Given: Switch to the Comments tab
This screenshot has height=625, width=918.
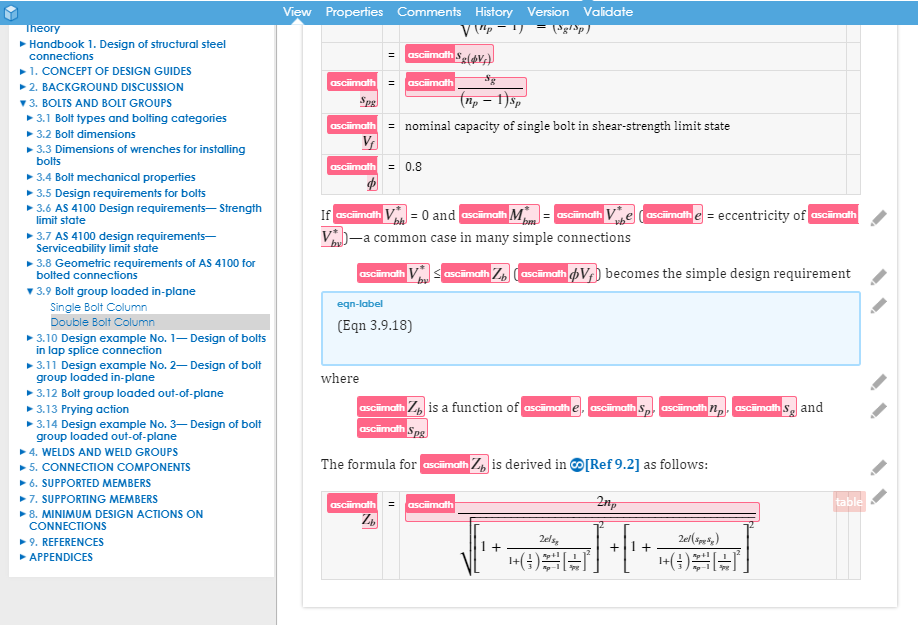Looking at the screenshot, I should (429, 11).
